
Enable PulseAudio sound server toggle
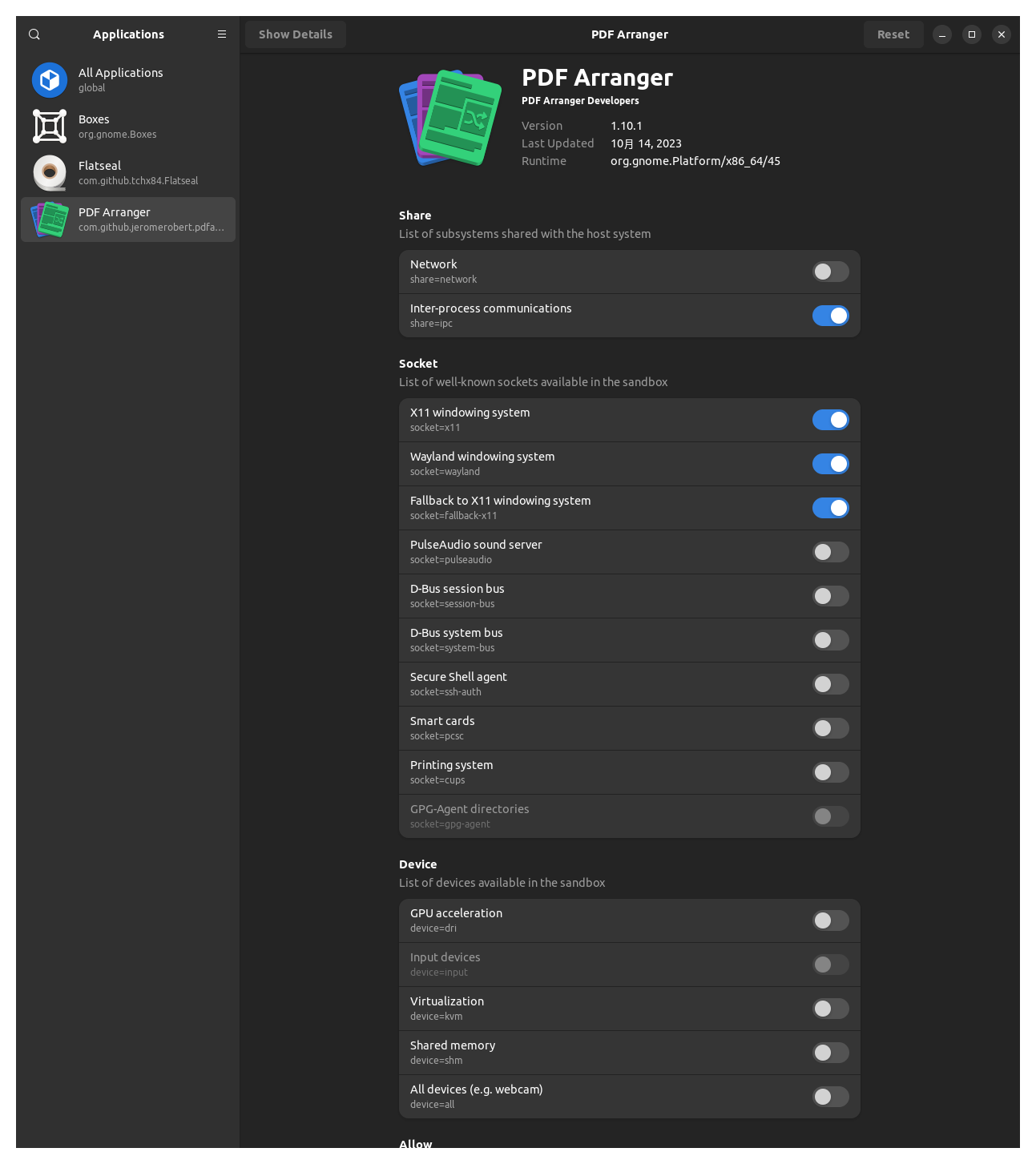(x=831, y=552)
